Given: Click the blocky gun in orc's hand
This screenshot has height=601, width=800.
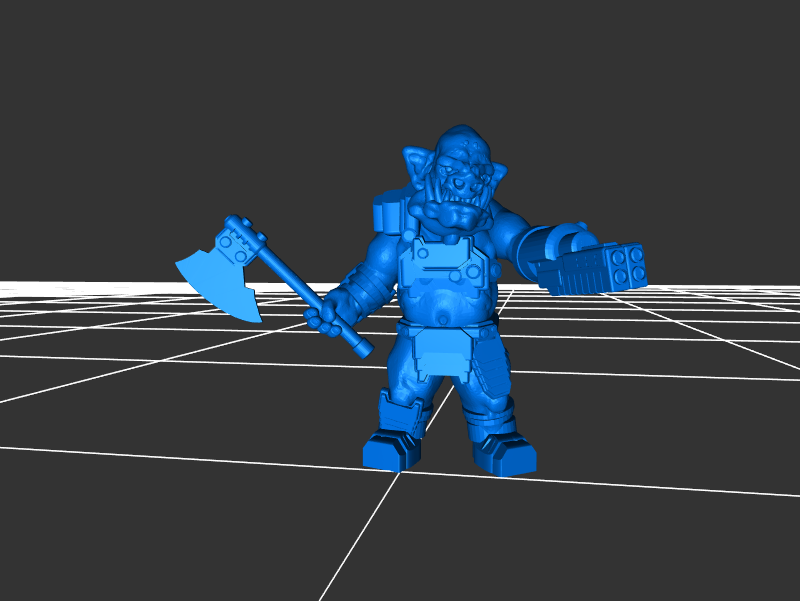Looking at the screenshot, I should tap(592, 269).
